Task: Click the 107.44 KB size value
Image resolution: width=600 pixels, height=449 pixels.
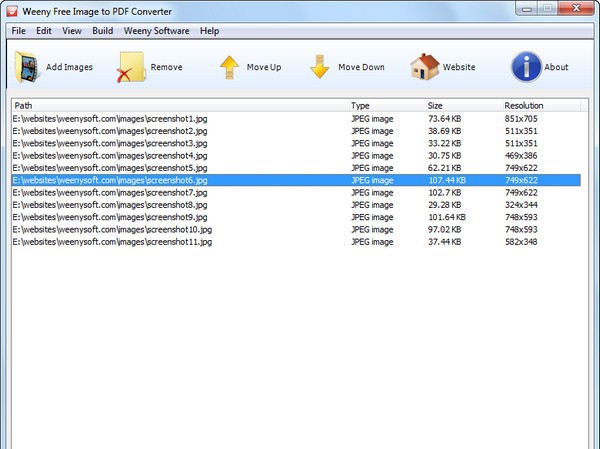Action: [447, 180]
